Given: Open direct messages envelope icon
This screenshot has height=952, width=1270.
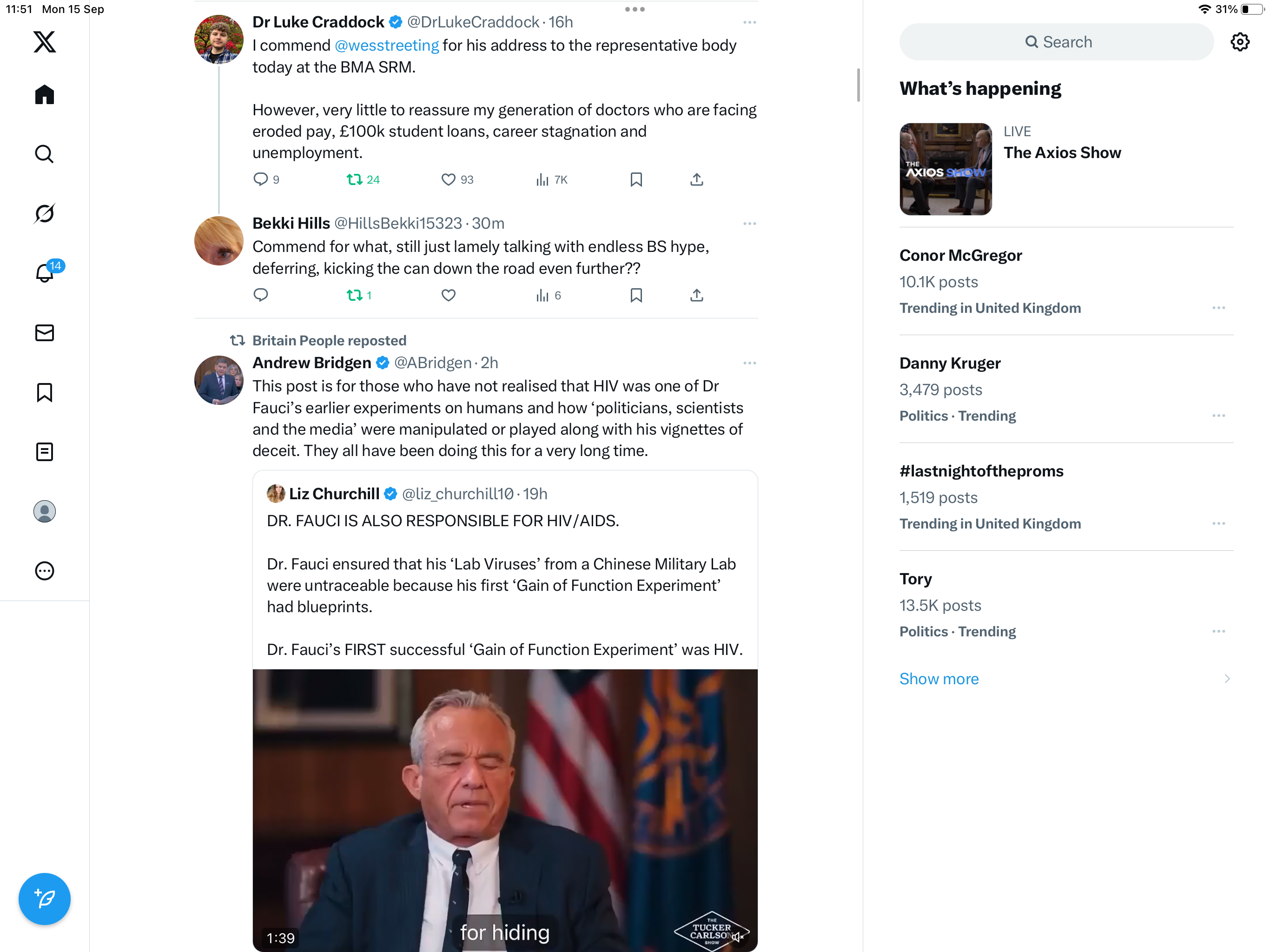Looking at the screenshot, I should click(44, 333).
